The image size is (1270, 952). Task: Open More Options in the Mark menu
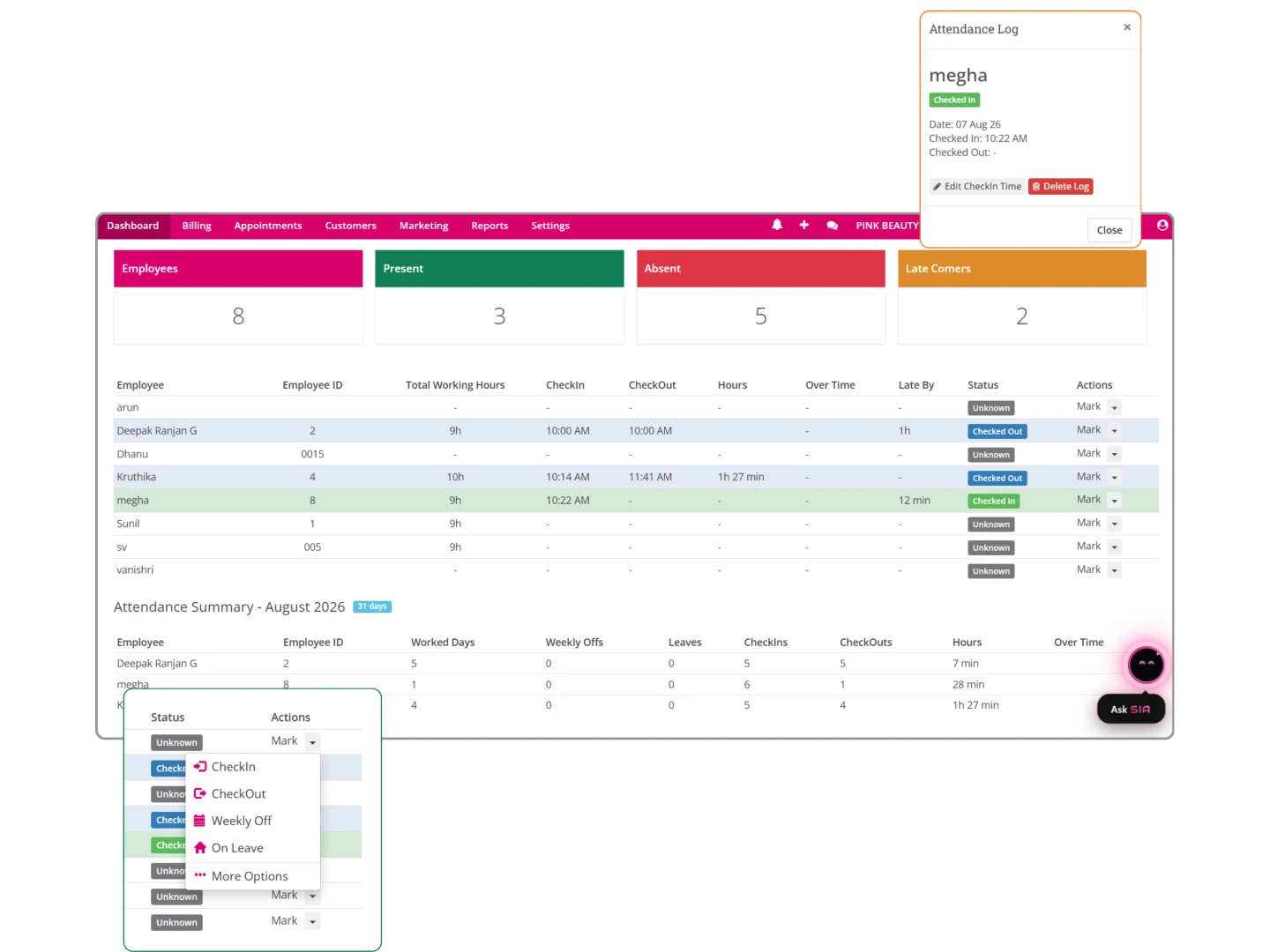click(x=253, y=876)
